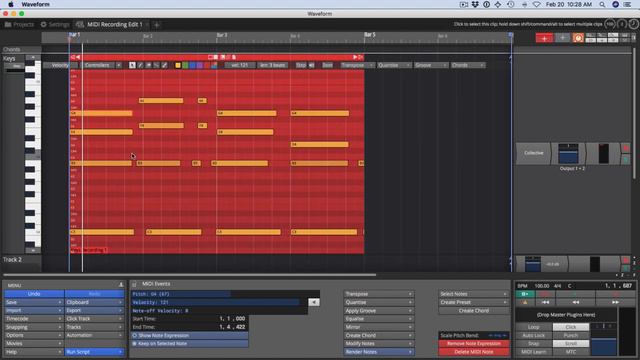
Task: Select the yellow note colour swatch
Action: [x=178, y=65]
